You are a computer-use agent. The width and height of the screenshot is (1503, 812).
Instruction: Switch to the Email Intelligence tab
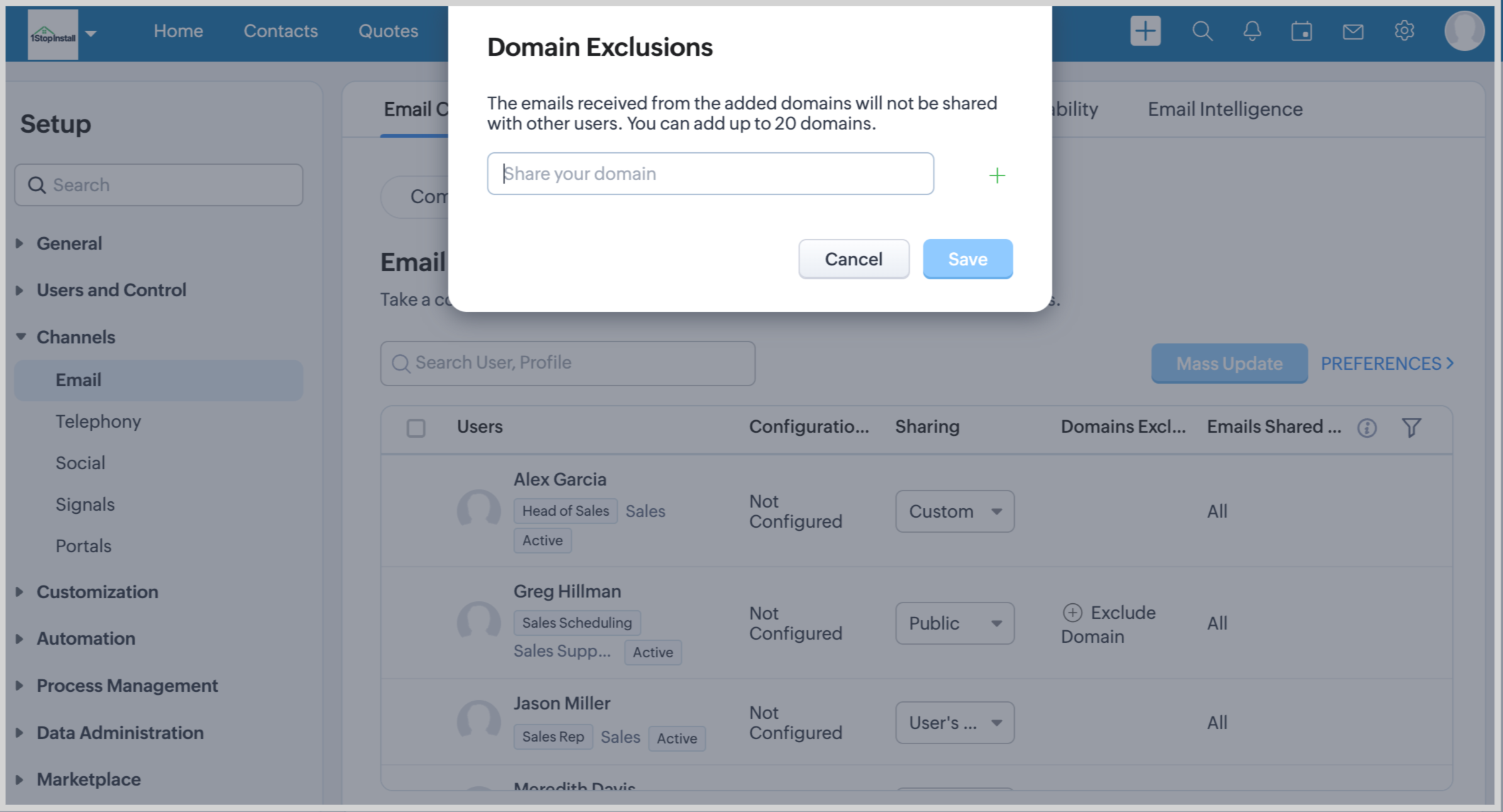pos(1224,109)
